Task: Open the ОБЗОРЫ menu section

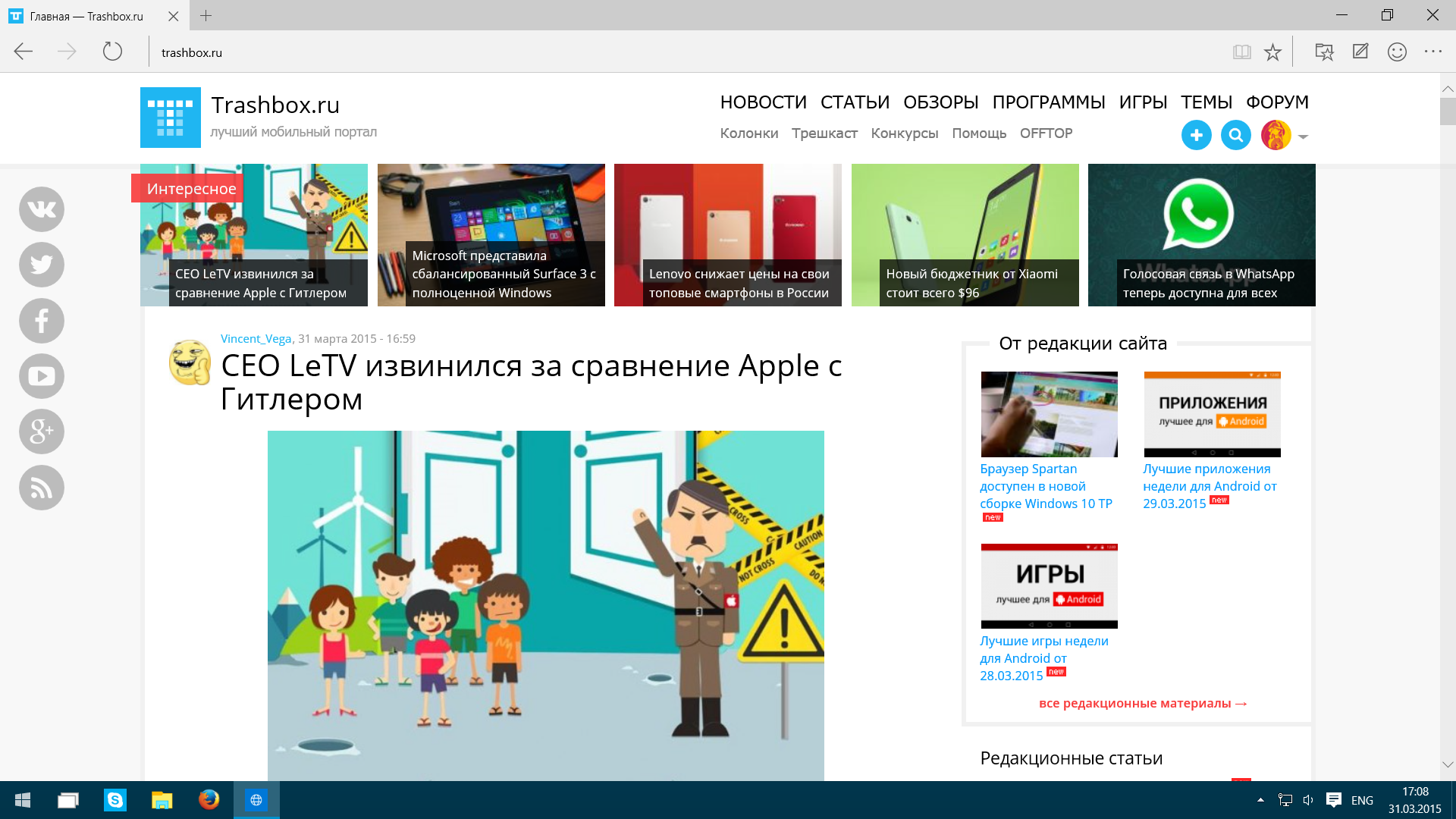Action: [940, 102]
